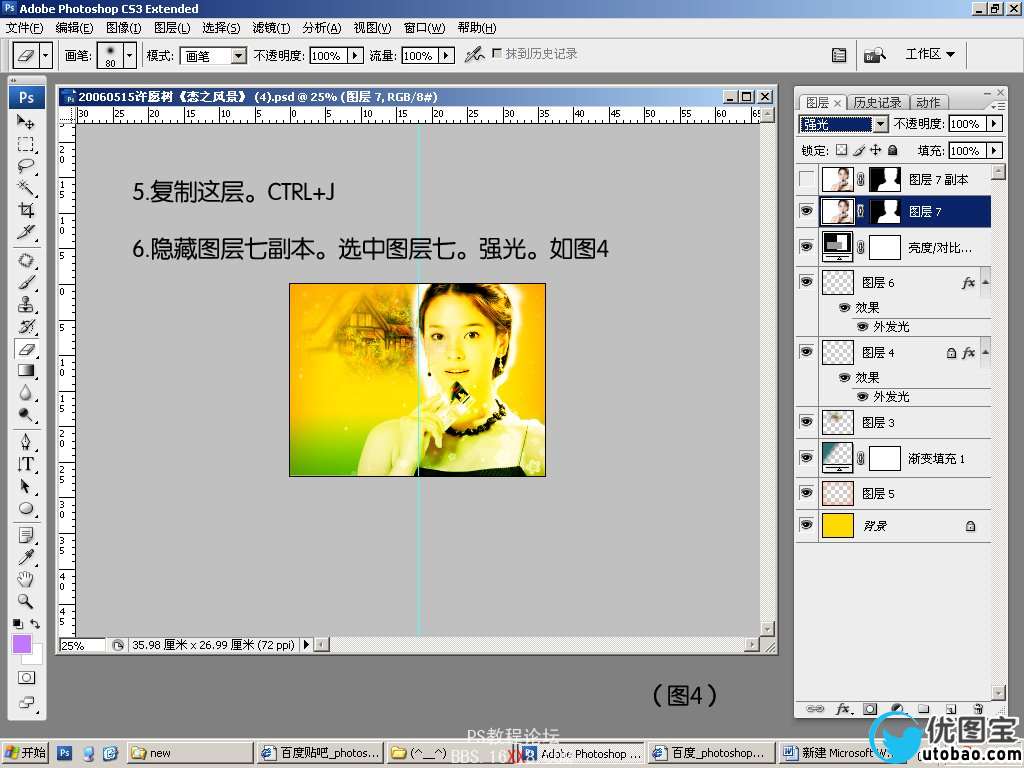This screenshot has height=768, width=1024.
Task: Hide layer 图层 4
Action: (x=807, y=351)
